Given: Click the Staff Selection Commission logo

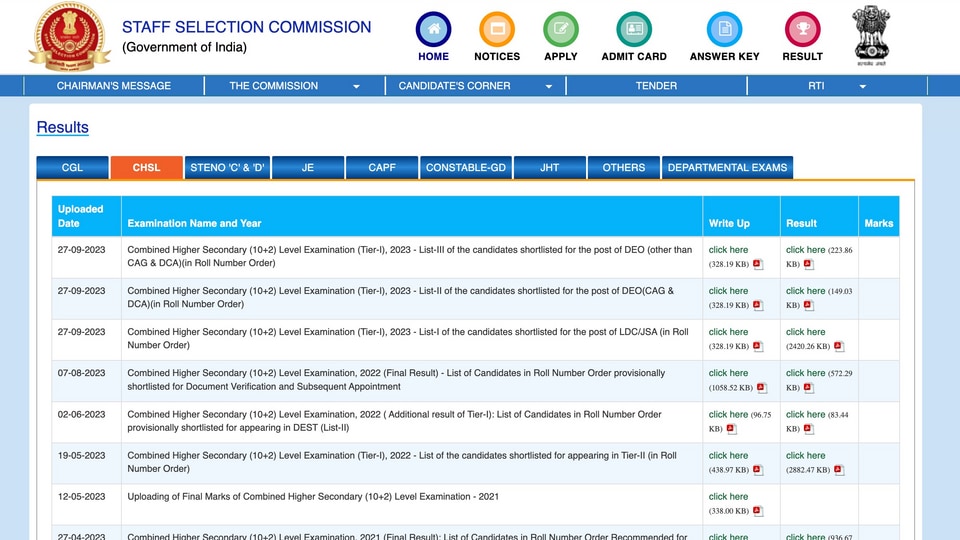Looking at the screenshot, I should point(69,36).
